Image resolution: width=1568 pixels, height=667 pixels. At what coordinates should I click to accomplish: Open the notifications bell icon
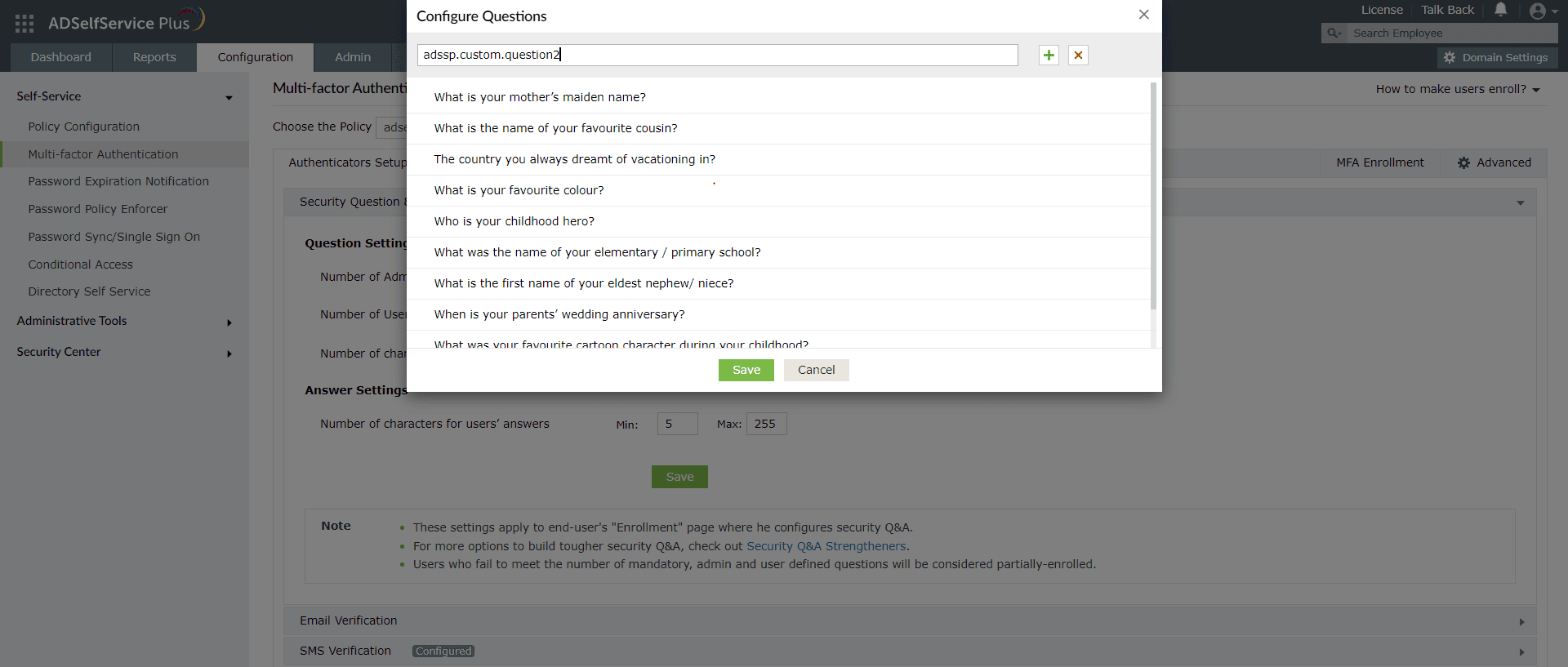coord(1500,10)
